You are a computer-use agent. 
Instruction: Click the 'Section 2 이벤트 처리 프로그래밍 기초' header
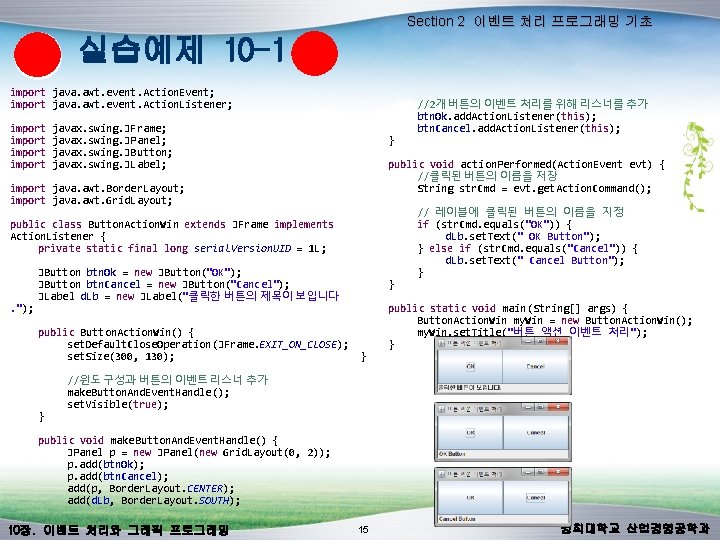[529, 21]
